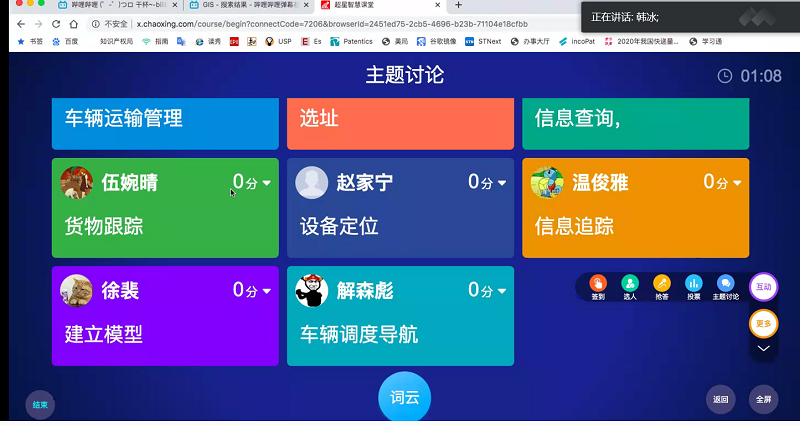Enter fullscreen with the 全屏 button
Viewport: 800px width, 426px height.
point(763,399)
